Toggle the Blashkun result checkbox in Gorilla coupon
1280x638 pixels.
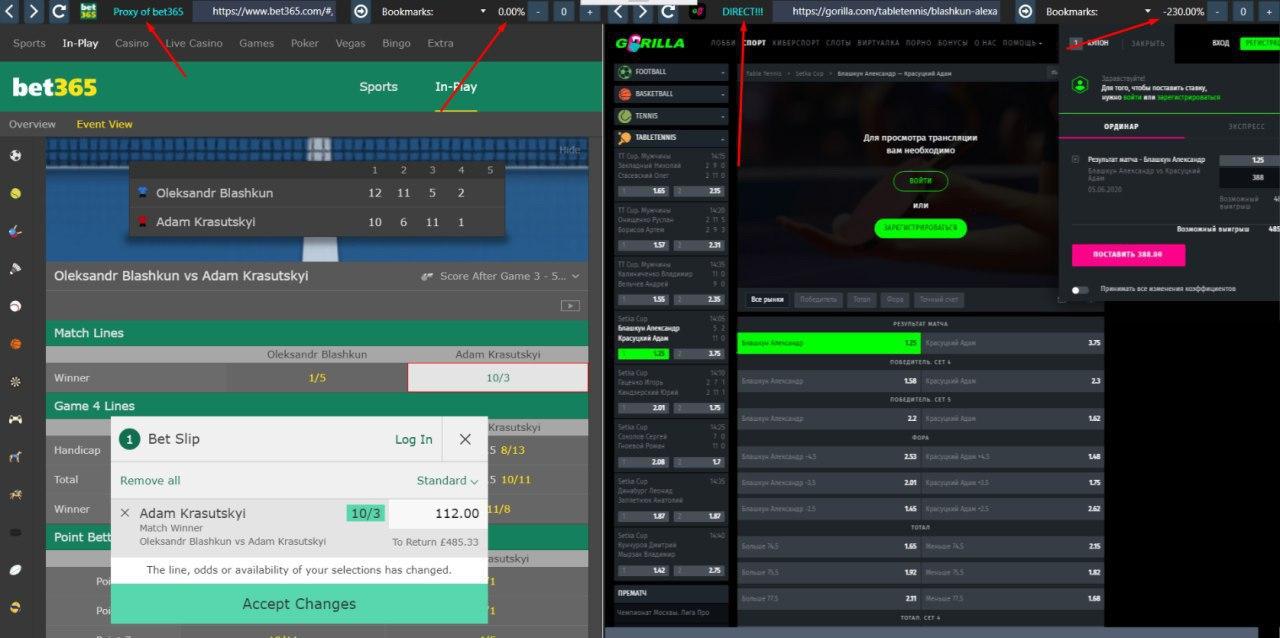(x=1075, y=159)
